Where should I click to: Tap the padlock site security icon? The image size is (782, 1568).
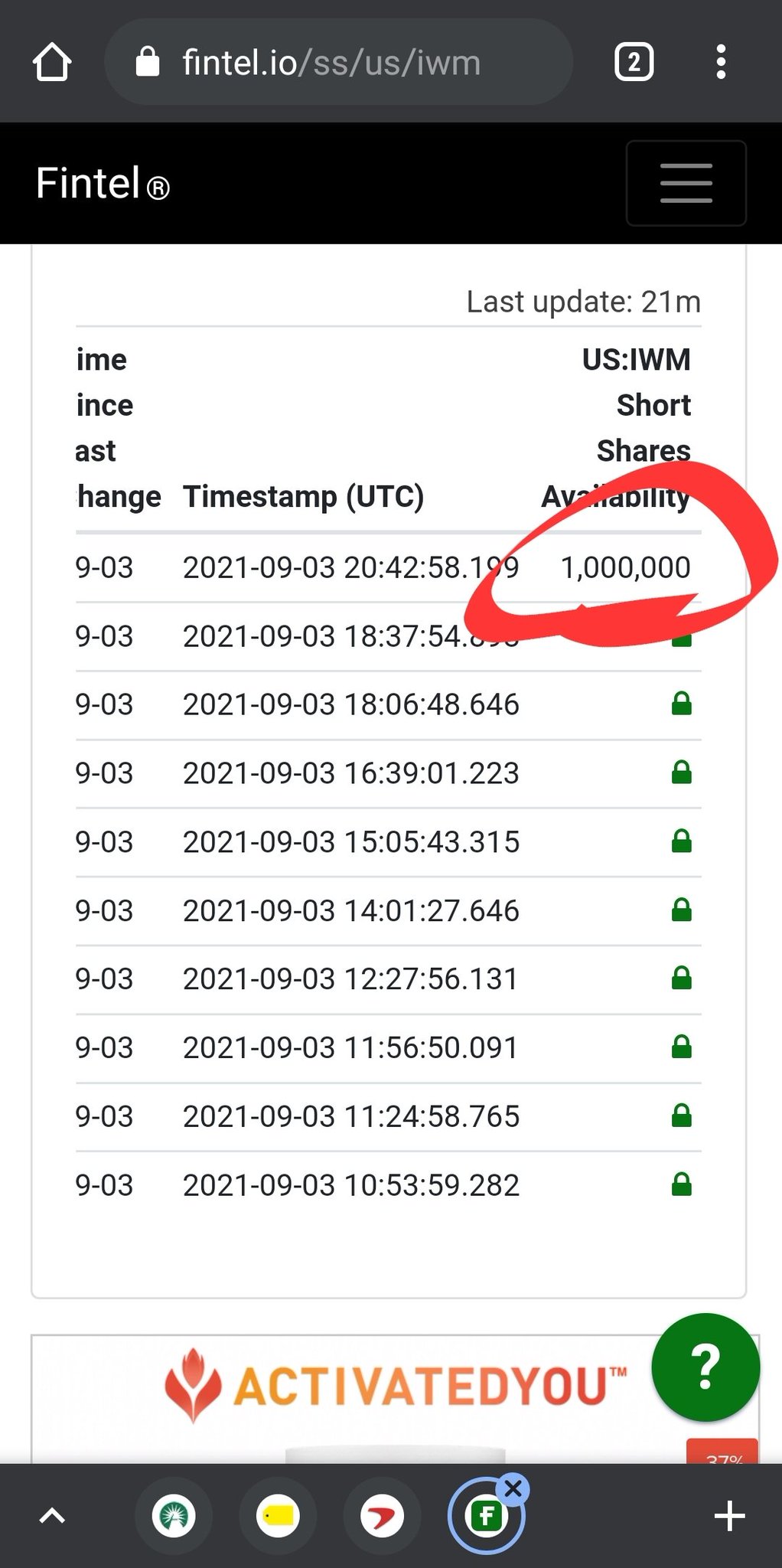click(148, 62)
